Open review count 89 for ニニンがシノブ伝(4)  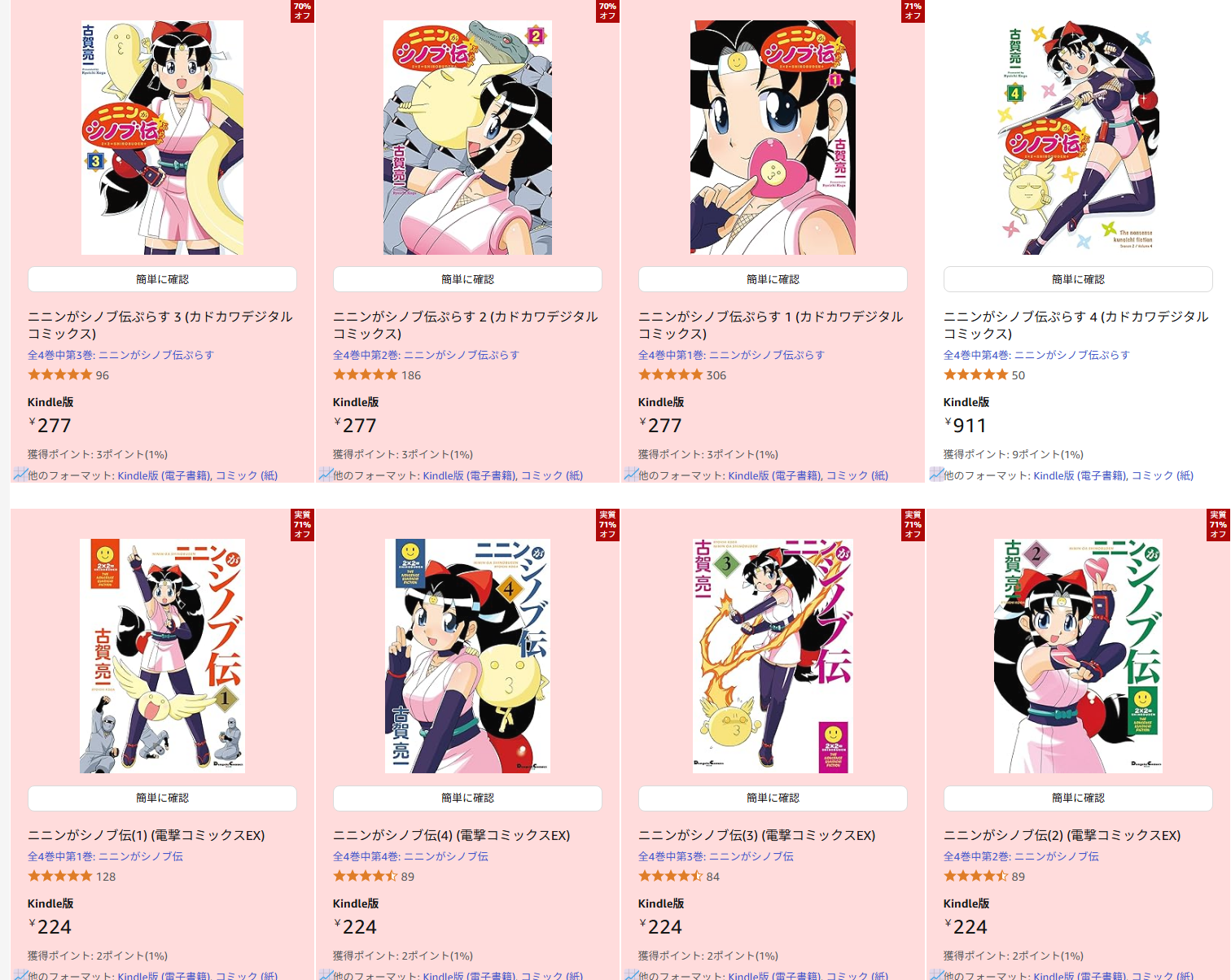(408, 877)
